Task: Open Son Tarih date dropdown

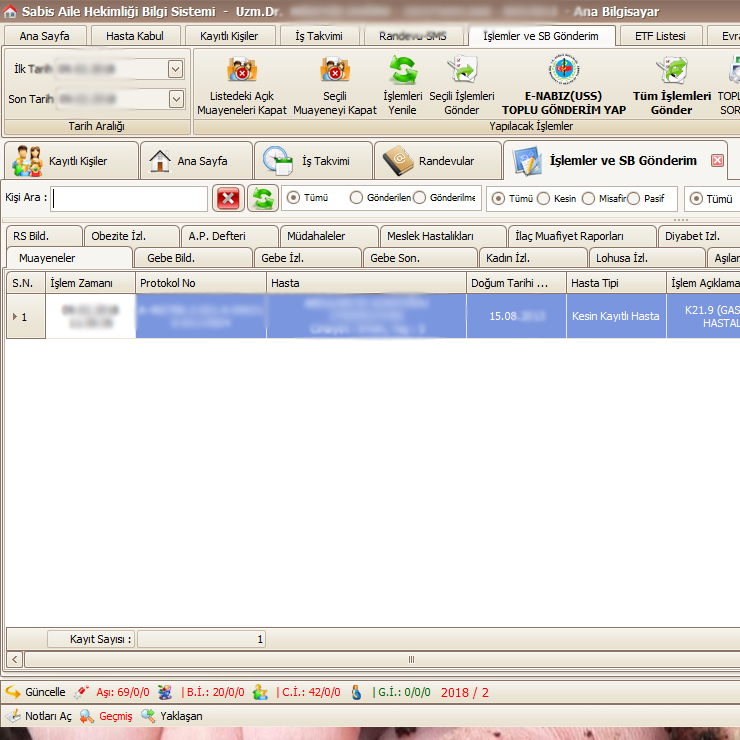Action: click(x=176, y=99)
